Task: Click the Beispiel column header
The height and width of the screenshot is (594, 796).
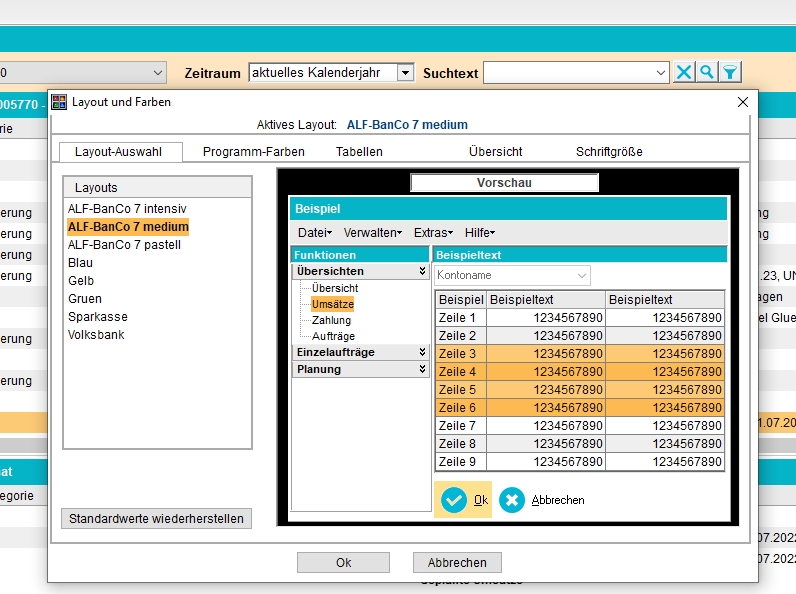Action: click(461, 300)
